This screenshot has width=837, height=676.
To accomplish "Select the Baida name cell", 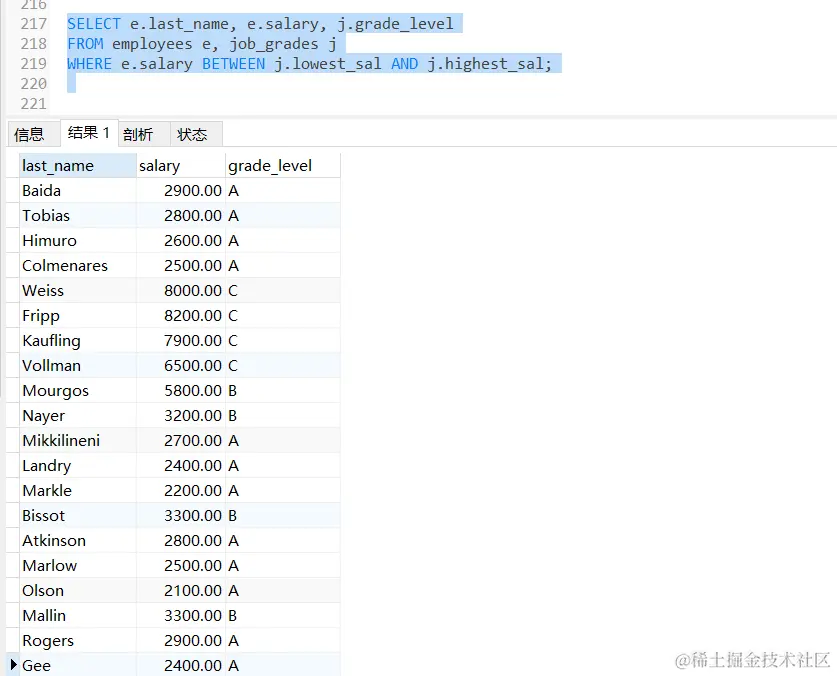I will (x=77, y=191).
